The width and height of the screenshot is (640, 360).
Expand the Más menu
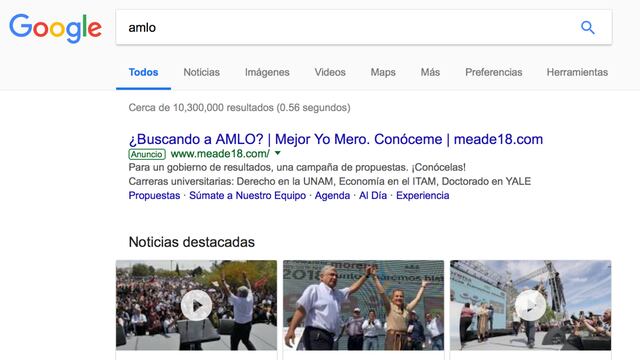click(x=430, y=72)
